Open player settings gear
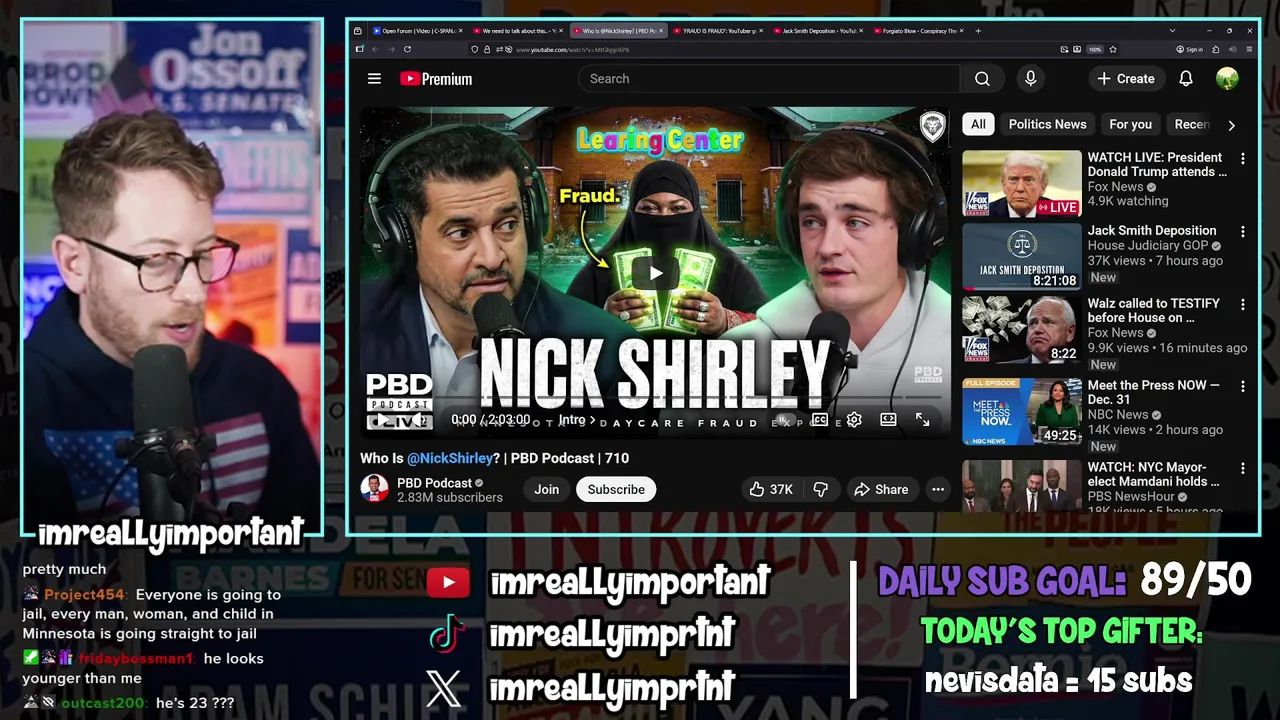This screenshot has height=720, width=1280. click(x=854, y=420)
